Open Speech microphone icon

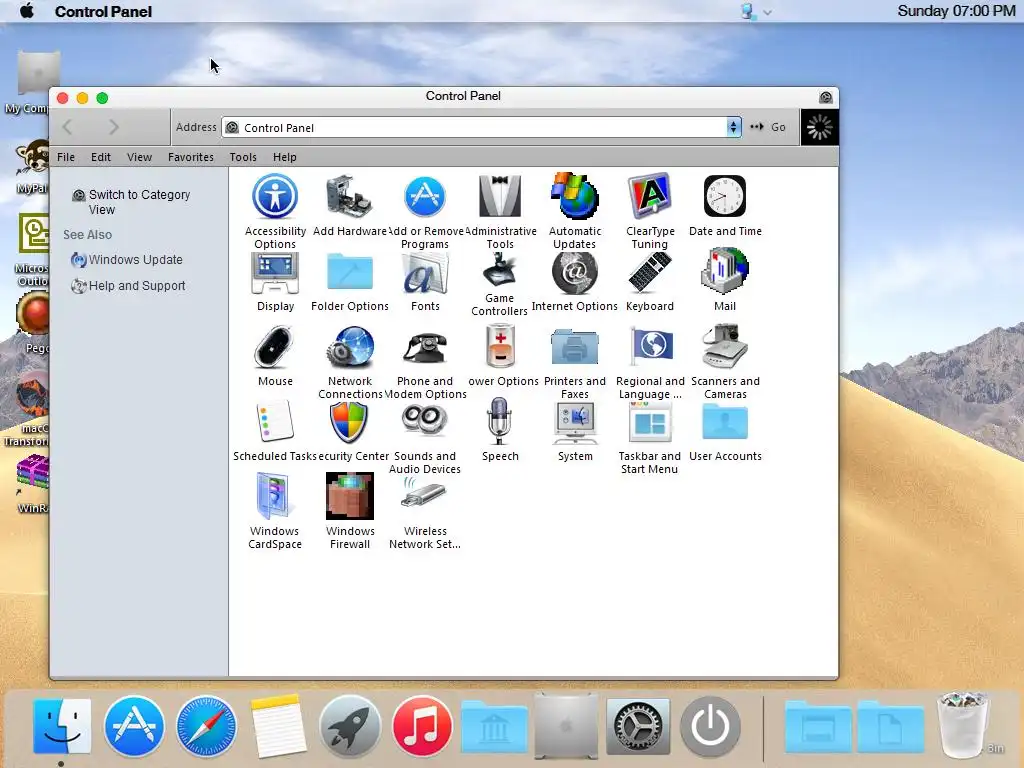tap(500, 421)
